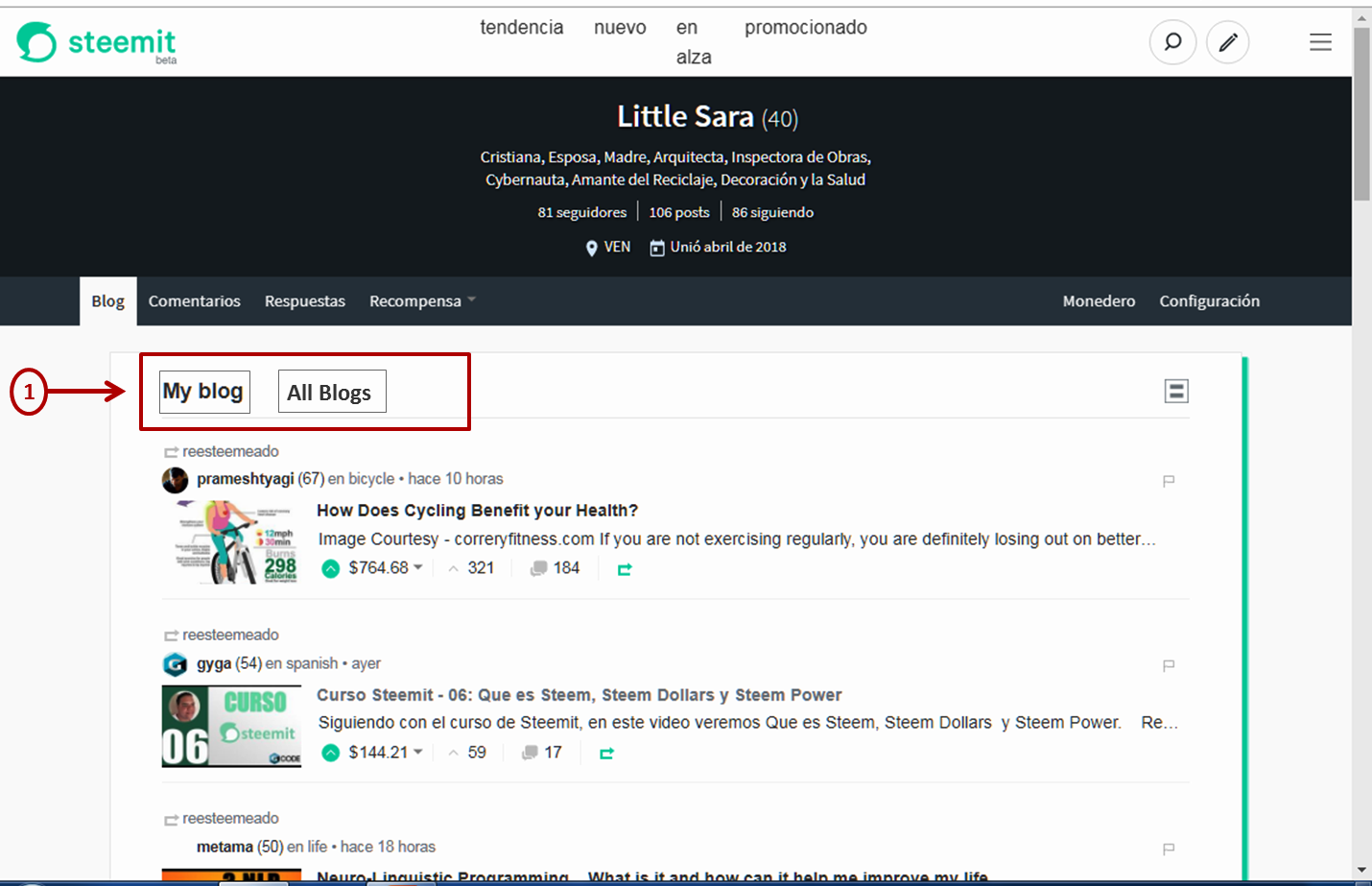Go to promocionado in top navigation
The height and width of the screenshot is (886, 1372).
click(x=806, y=28)
